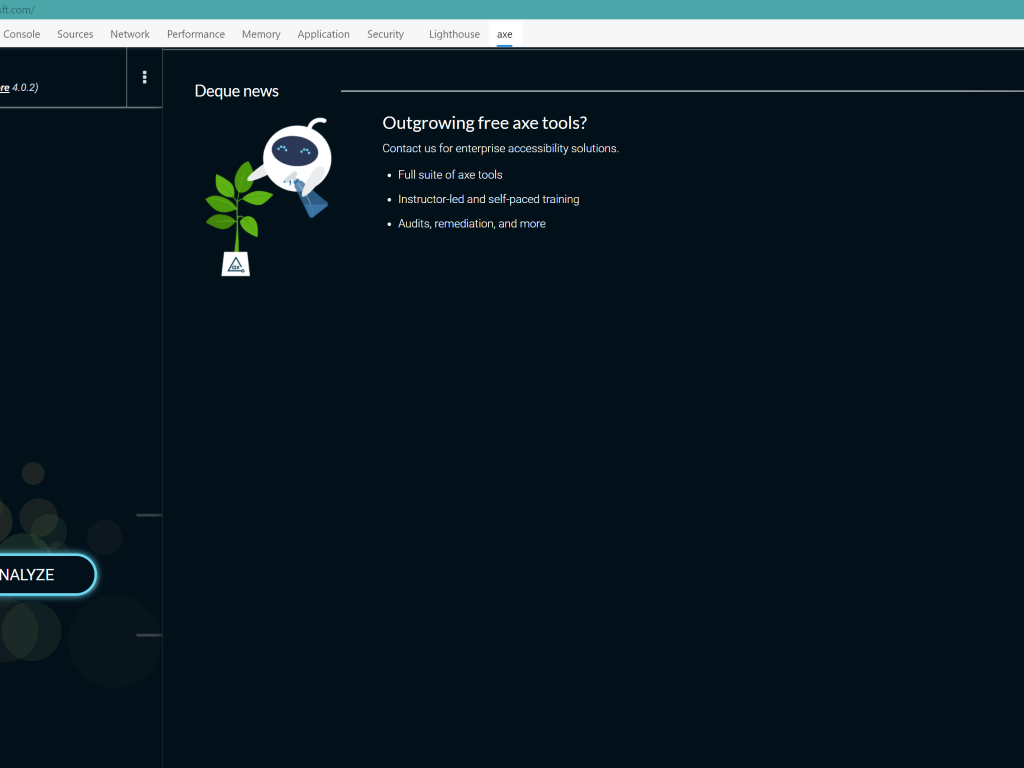The width and height of the screenshot is (1024, 768).
Task: Open the Application tab
Action: (x=323, y=34)
